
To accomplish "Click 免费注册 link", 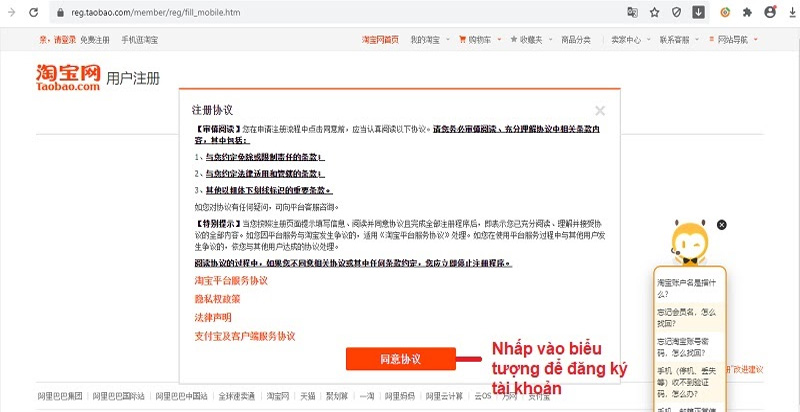I will [95, 40].
